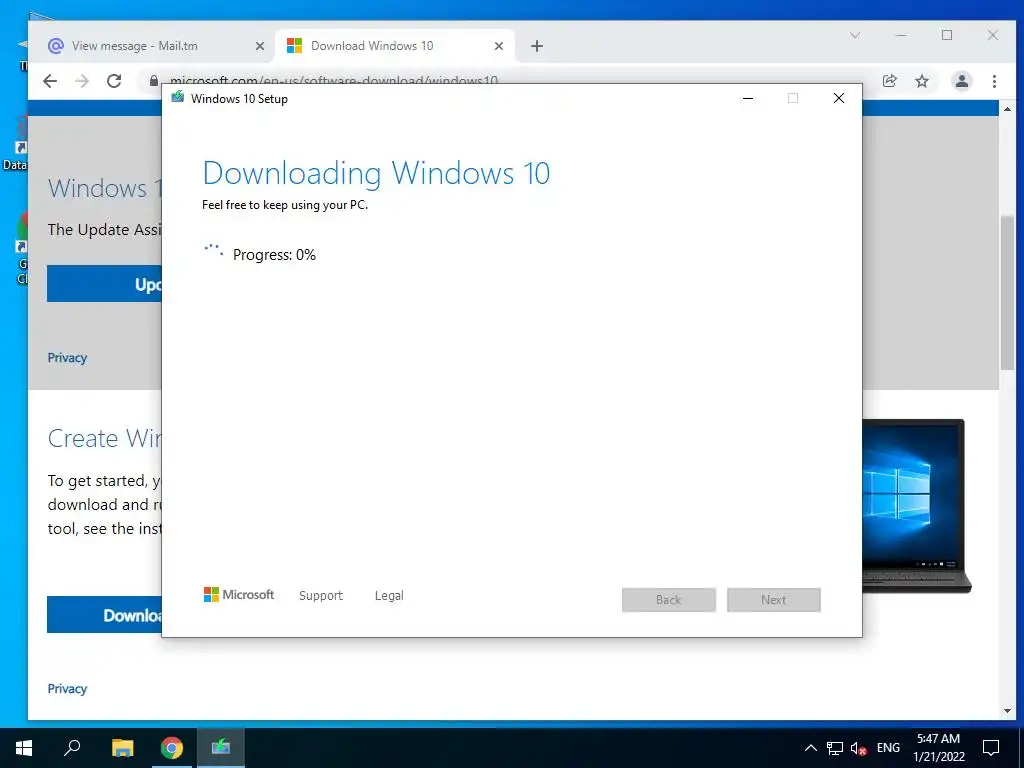Open a new Chrome tab
This screenshot has height=768, width=1024.
pyautogui.click(x=537, y=46)
